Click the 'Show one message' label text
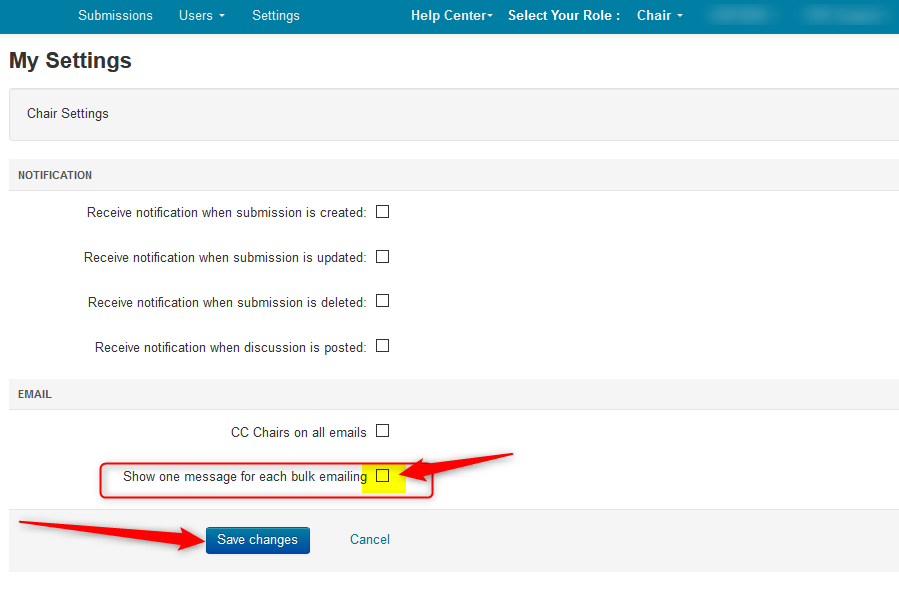Viewport: 899px width, 608px height. pos(245,477)
